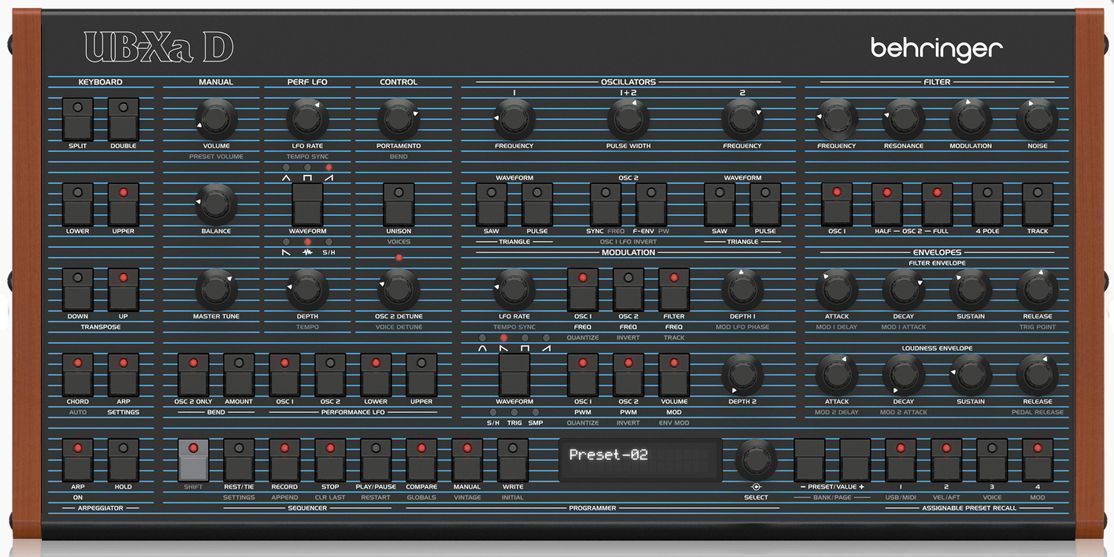
Task: Toggle modulation OSC 2 FREQ button
Action: (x=628, y=289)
